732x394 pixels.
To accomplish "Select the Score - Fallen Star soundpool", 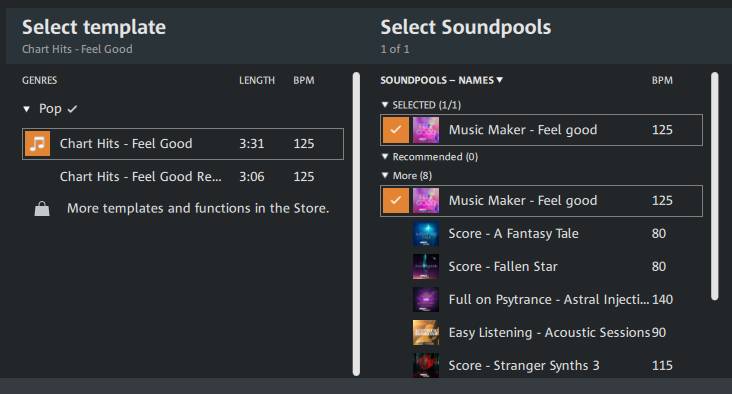I will point(541,267).
